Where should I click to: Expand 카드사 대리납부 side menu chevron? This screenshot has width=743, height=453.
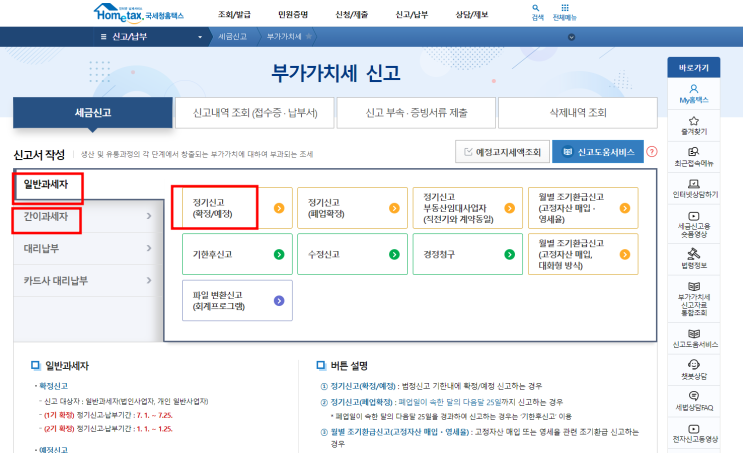(x=149, y=280)
